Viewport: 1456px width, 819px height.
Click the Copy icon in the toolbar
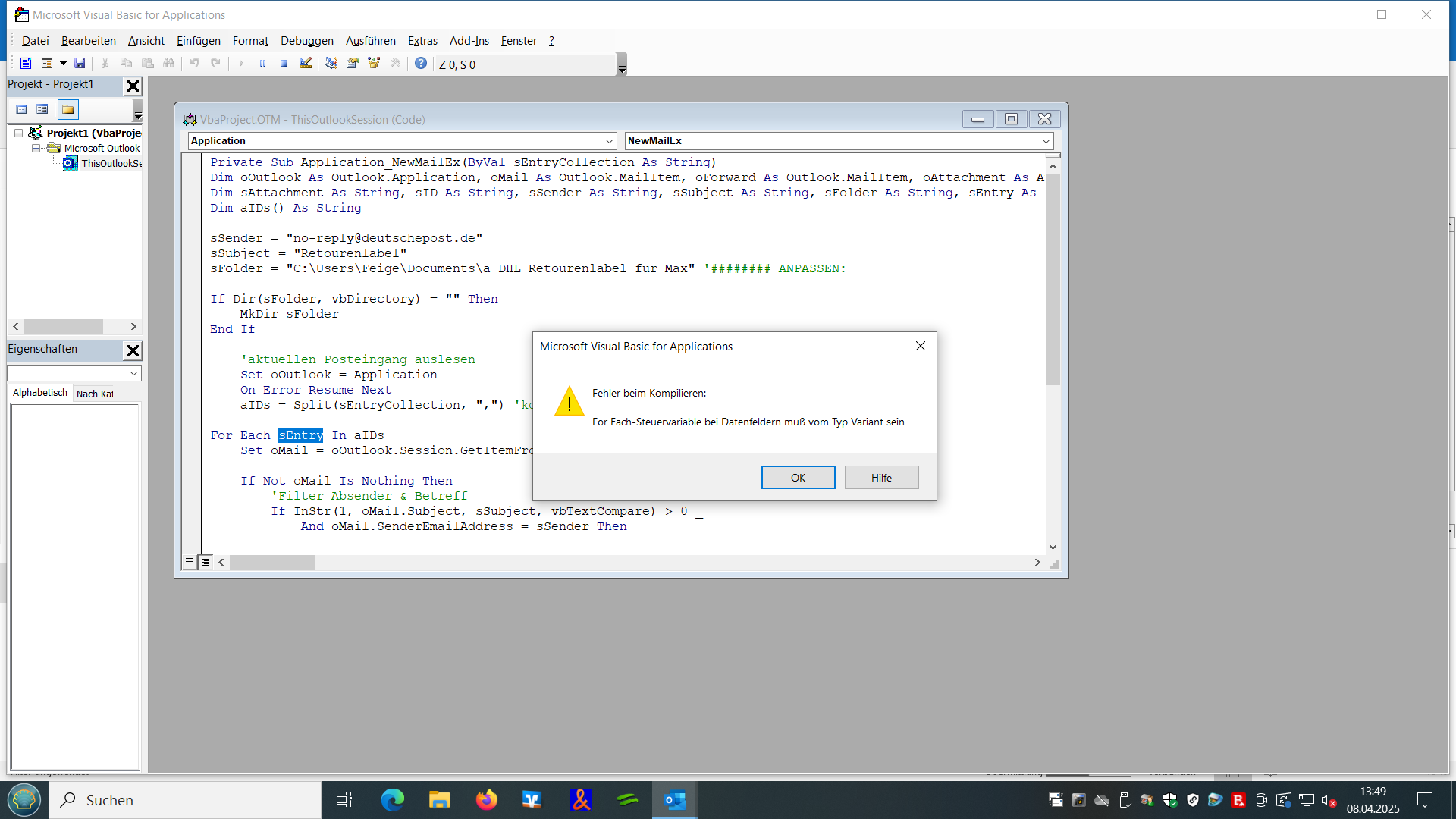127,64
